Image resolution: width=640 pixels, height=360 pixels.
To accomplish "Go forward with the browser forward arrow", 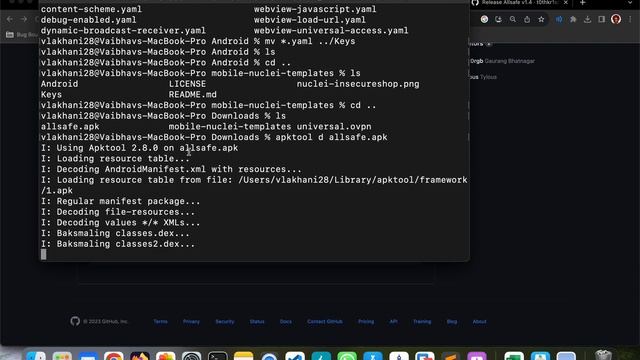I will 24,19.
